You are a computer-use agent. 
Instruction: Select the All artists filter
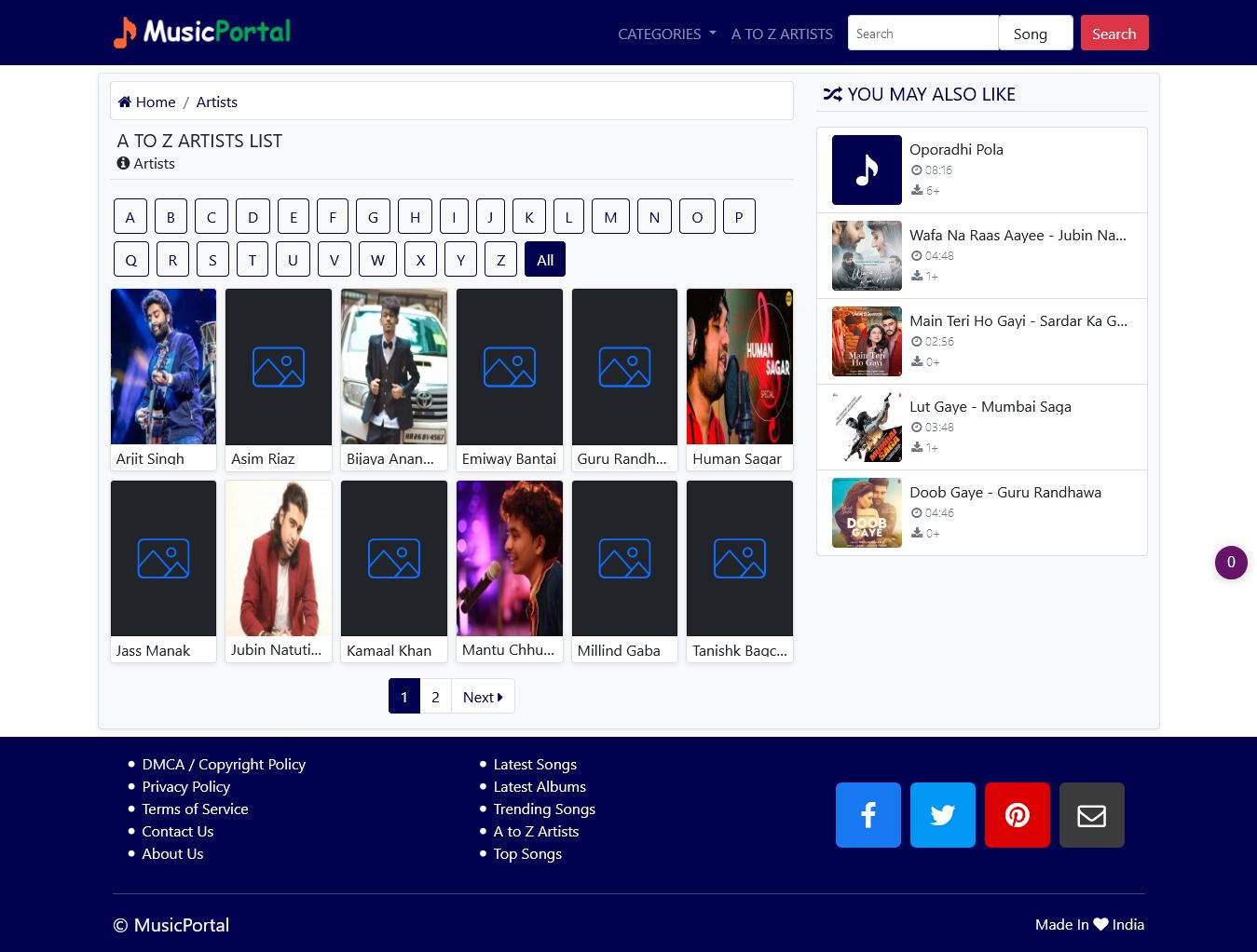(x=545, y=260)
